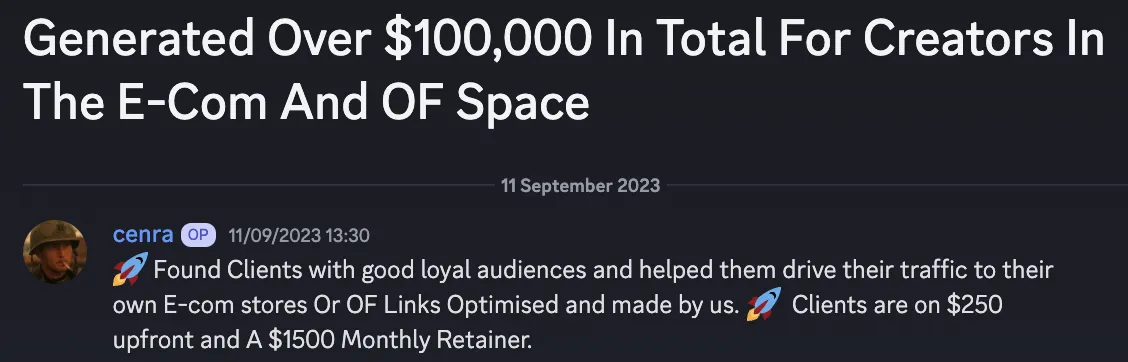1128x362 pixels.
Task: Click the rocket emoji before 'Clients are on'
Action: point(763,303)
